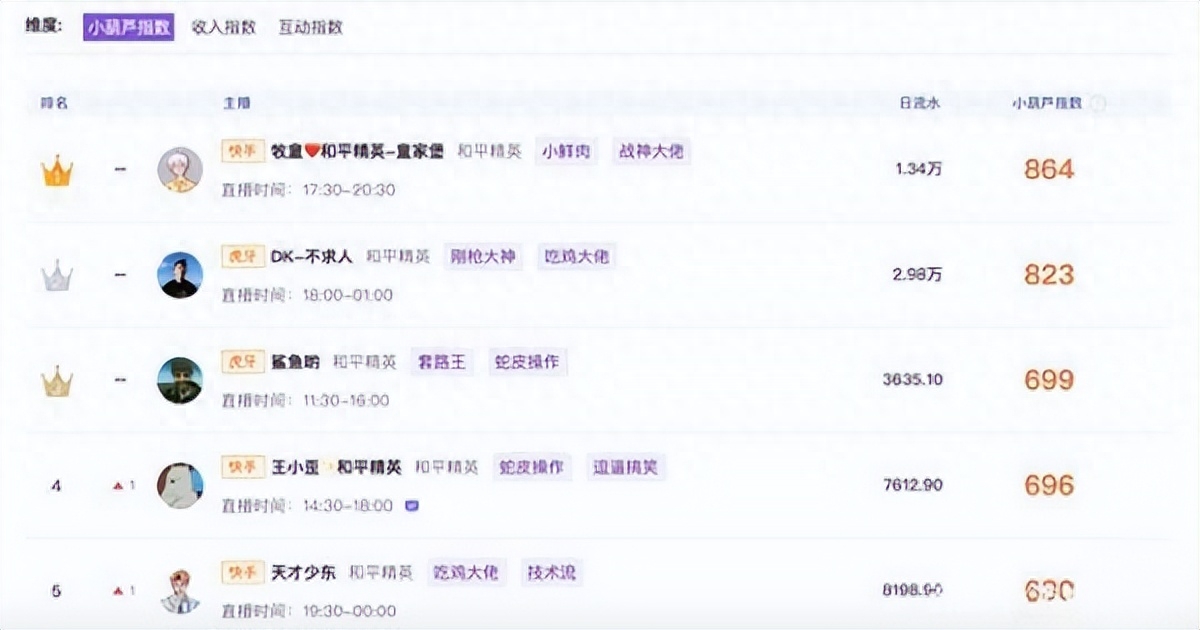Click the 虎牙 badge beside 鲨鱼盼
The height and width of the screenshot is (630, 1200).
241,362
